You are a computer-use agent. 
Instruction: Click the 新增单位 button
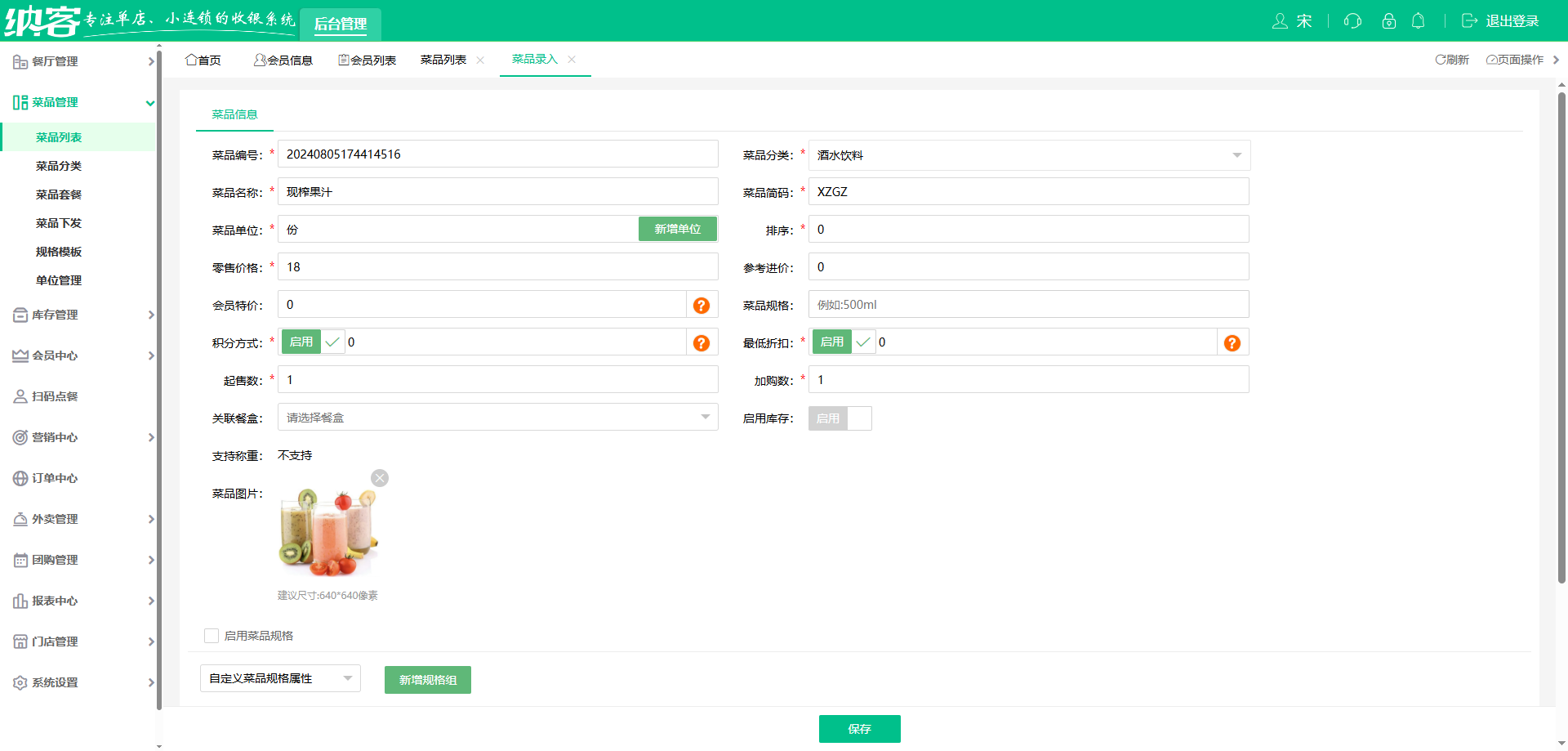click(x=678, y=229)
